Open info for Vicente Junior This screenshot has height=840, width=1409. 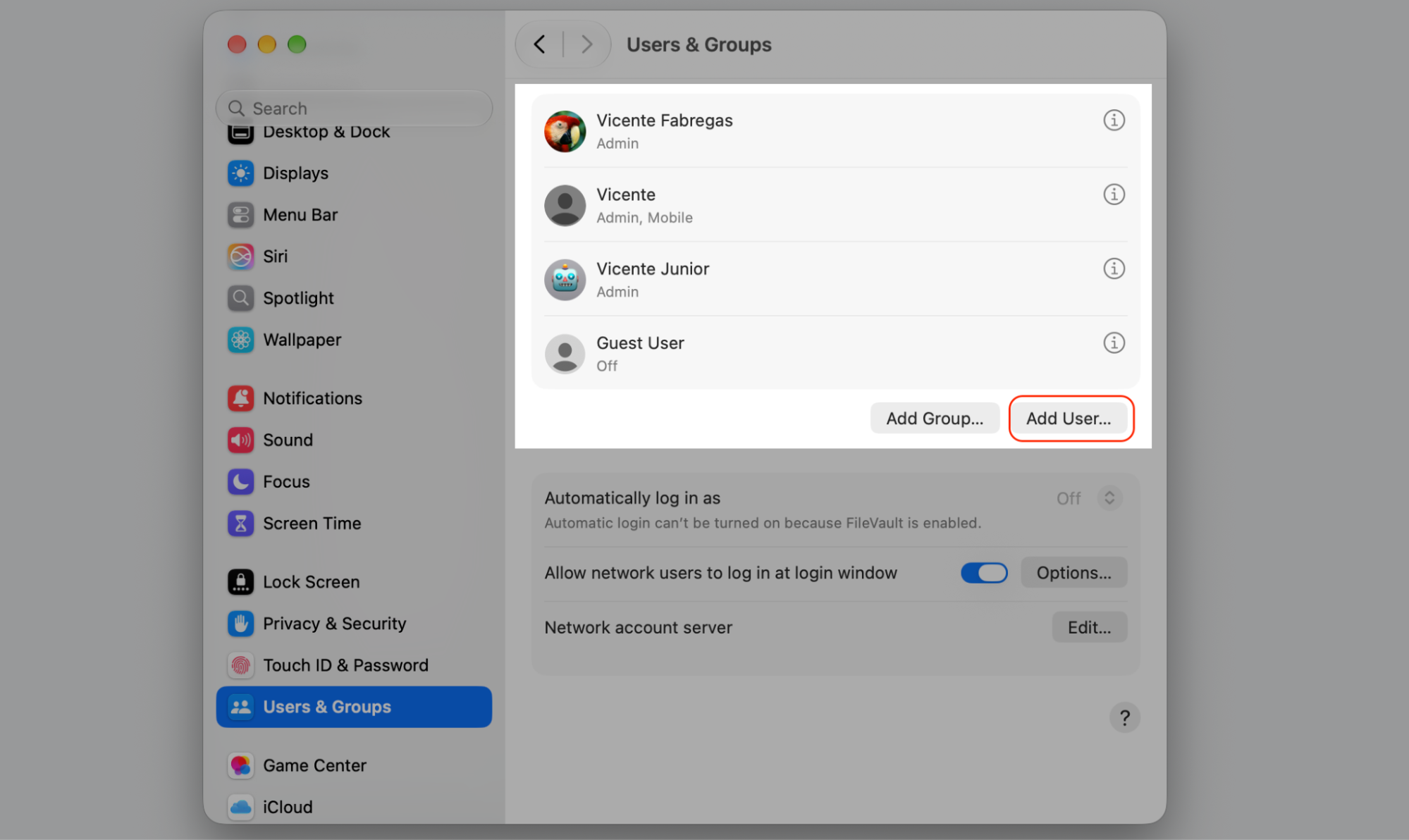pyautogui.click(x=1114, y=268)
